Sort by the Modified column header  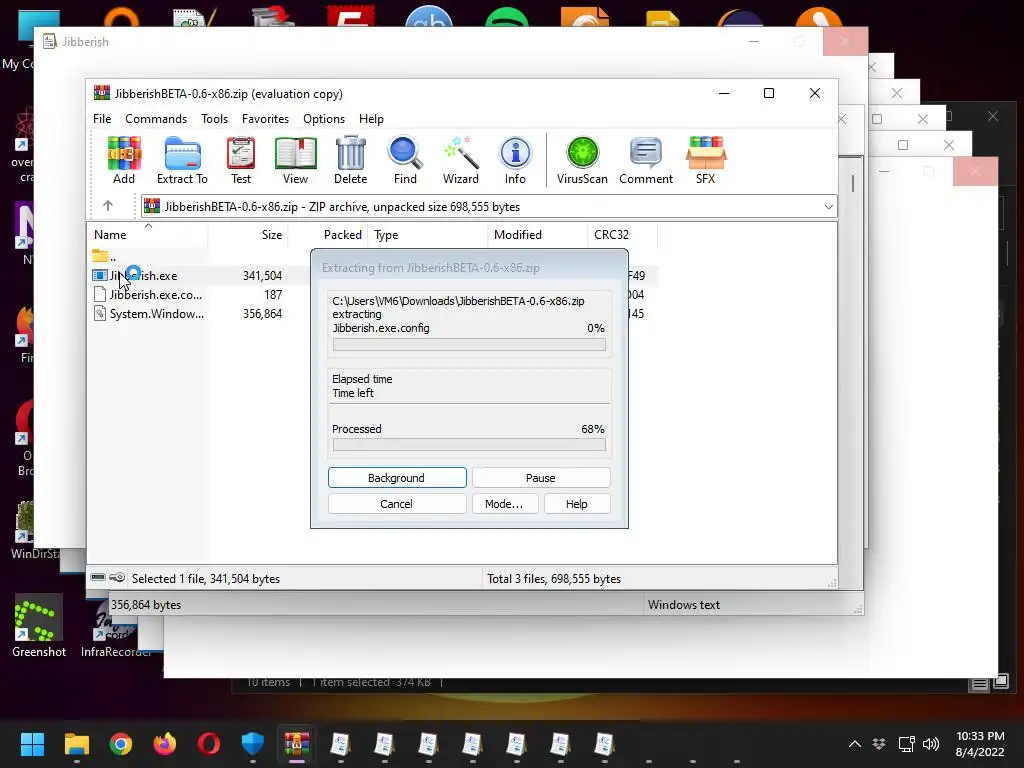pos(537,234)
